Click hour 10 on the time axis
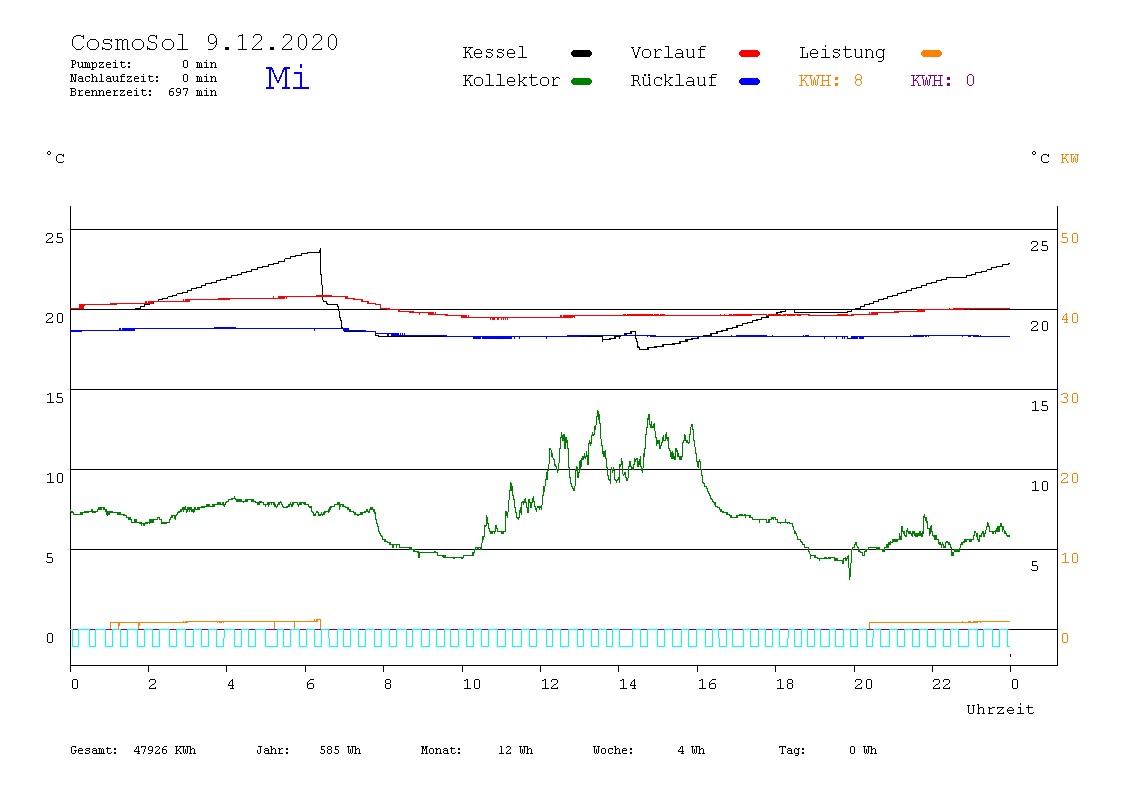1148x812 pixels. tap(472, 684)
